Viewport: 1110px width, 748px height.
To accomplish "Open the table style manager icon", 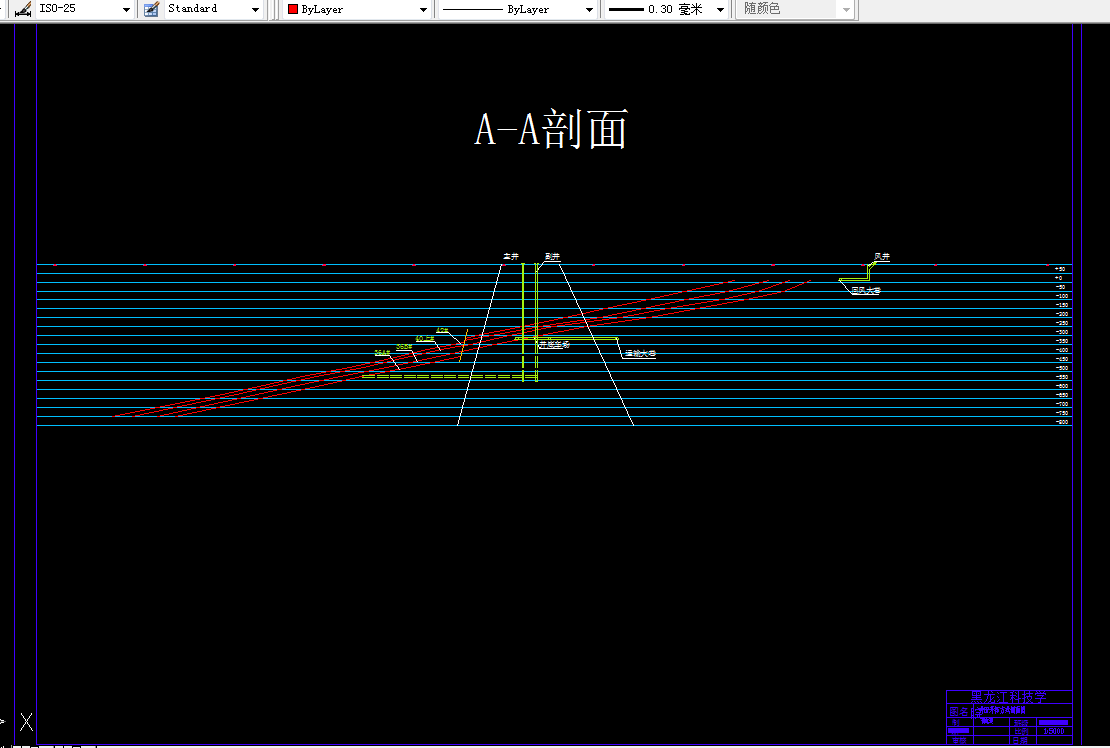I will 151,9.
